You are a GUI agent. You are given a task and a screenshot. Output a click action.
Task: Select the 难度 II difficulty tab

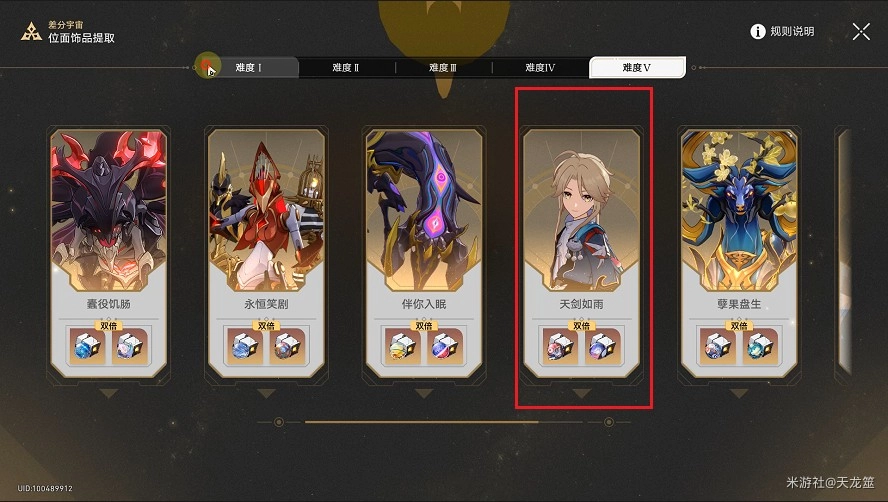345,67
